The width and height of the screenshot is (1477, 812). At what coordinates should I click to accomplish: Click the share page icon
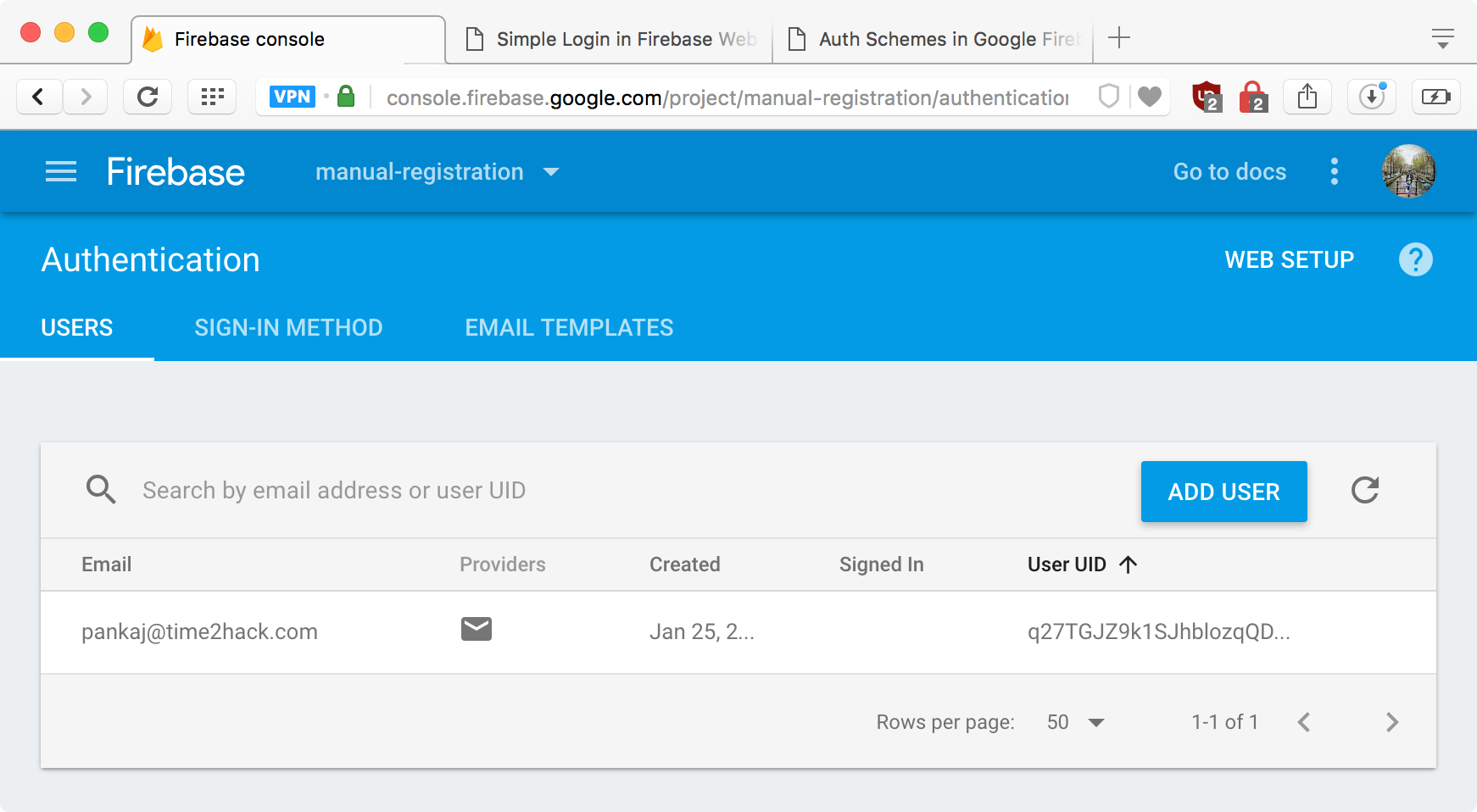coord(1307,97)
